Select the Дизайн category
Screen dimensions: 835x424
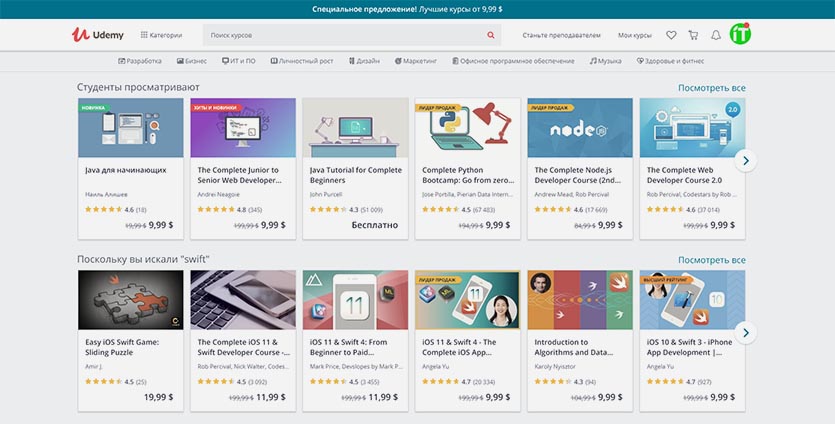click(364, 61)
